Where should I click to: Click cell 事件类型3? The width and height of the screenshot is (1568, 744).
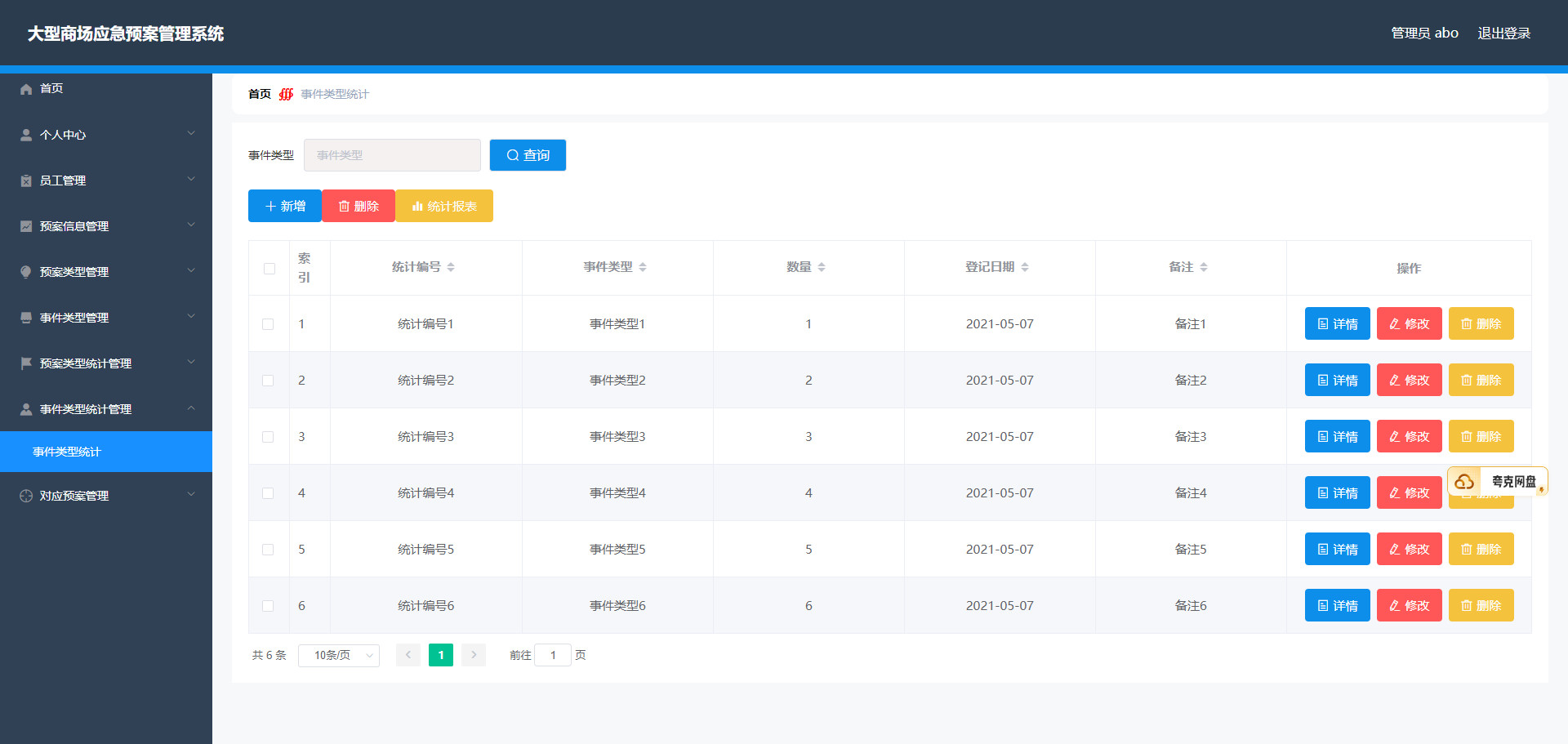pyautogui.click(x=617, y=437)
